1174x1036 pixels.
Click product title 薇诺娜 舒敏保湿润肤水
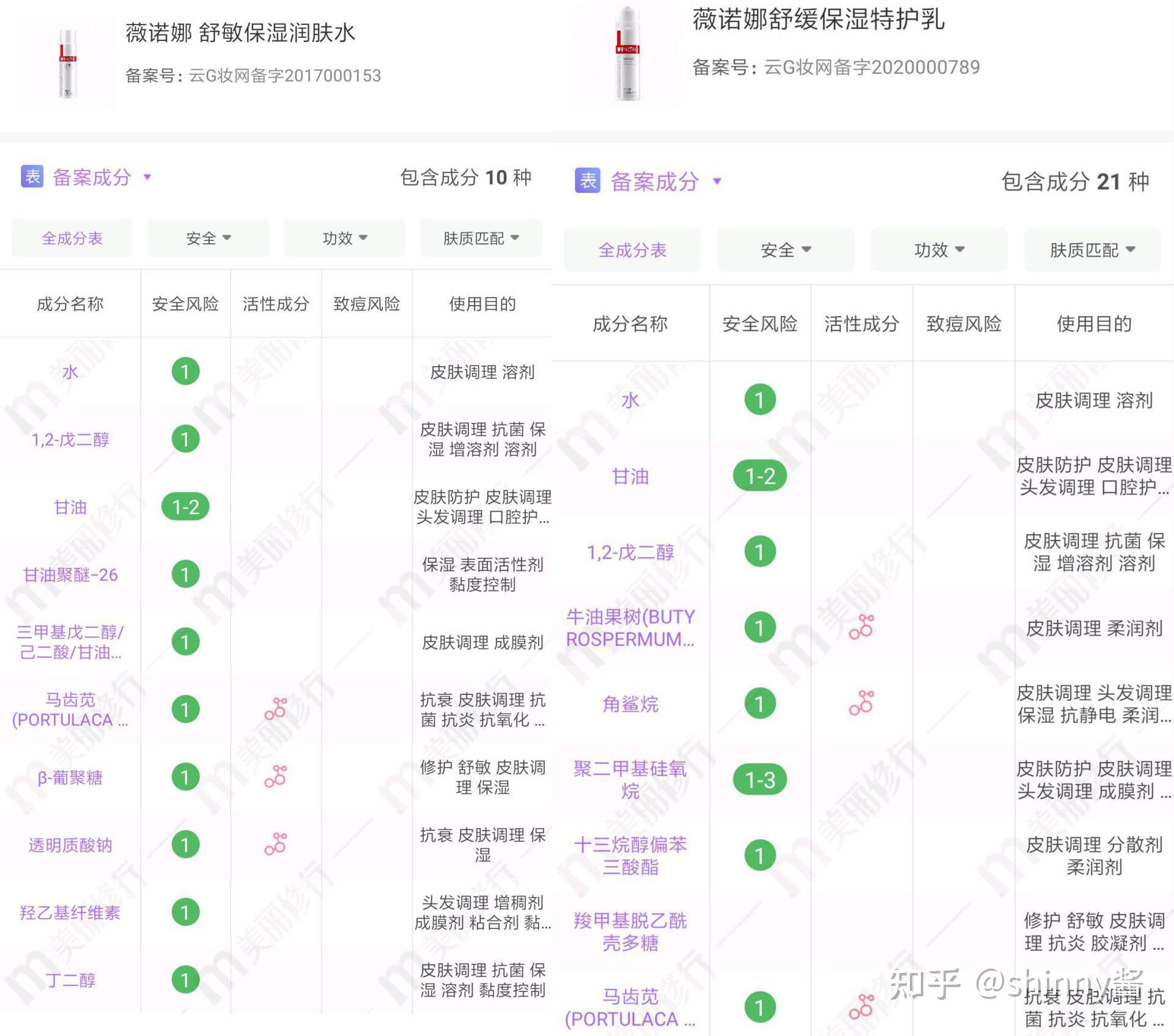click(240, 32)
